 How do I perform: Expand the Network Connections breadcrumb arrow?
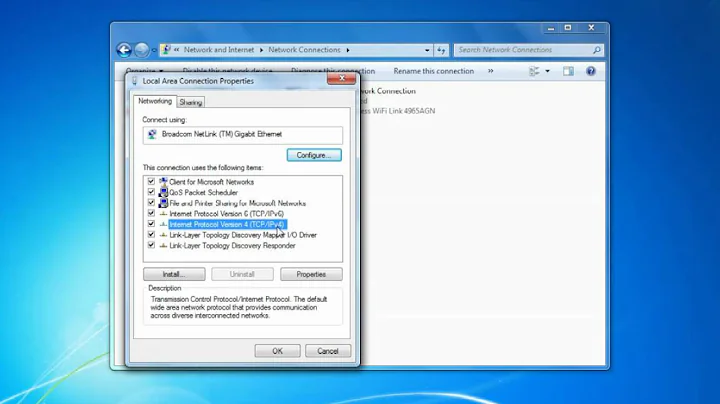348,50
